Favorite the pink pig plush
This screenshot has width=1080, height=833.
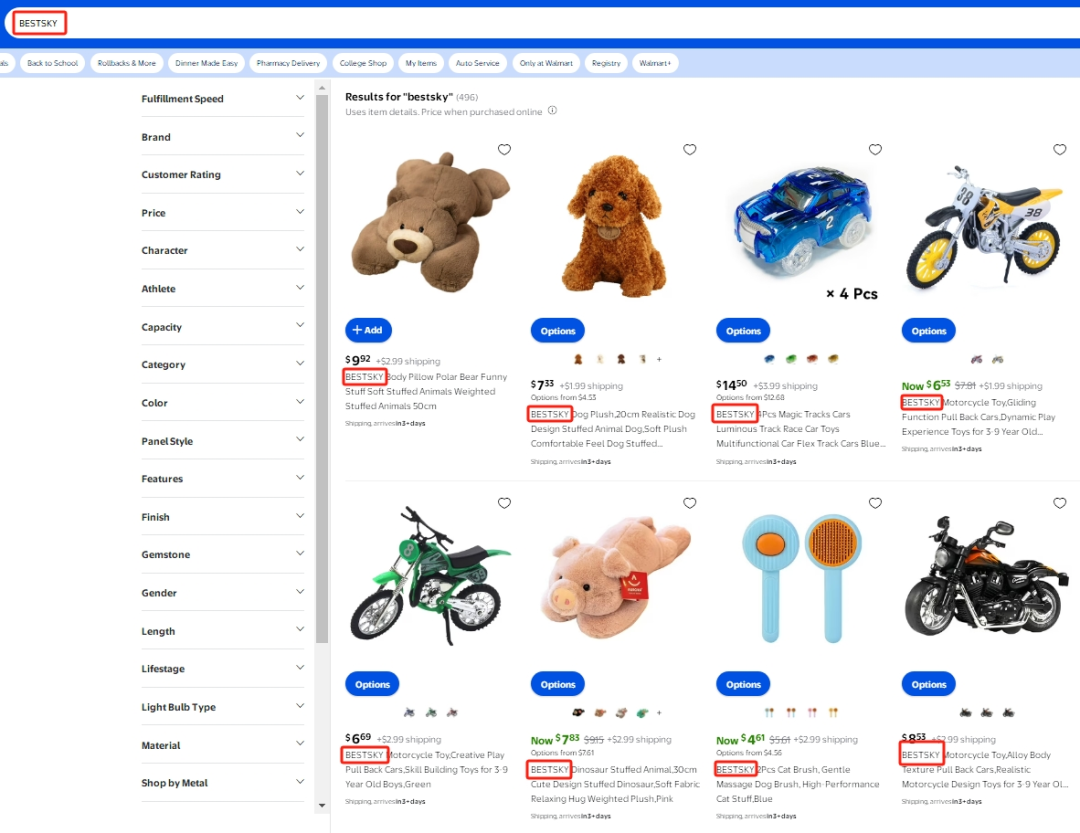pos(689,503)
